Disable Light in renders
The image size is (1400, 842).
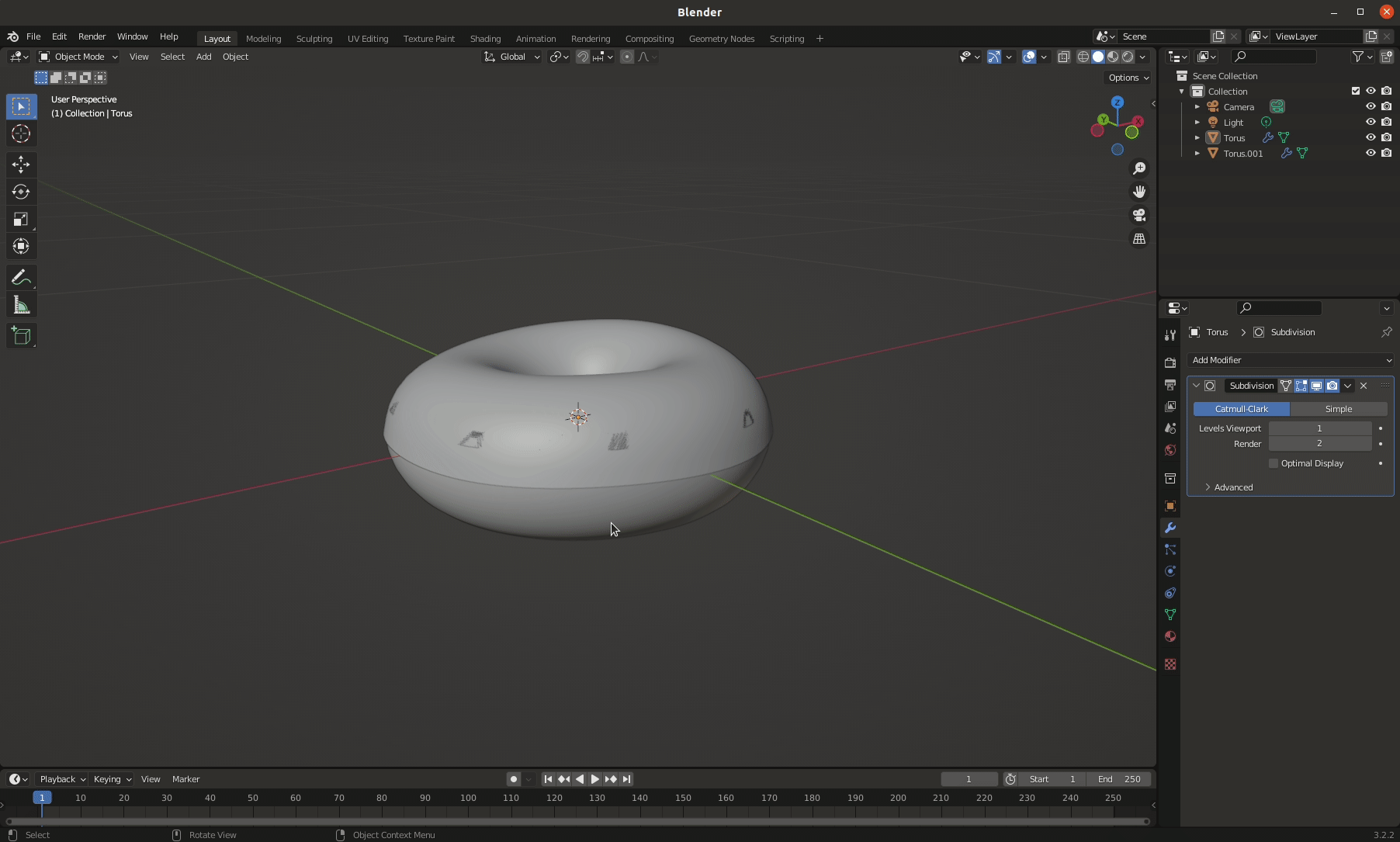(x=1387, y=122)
